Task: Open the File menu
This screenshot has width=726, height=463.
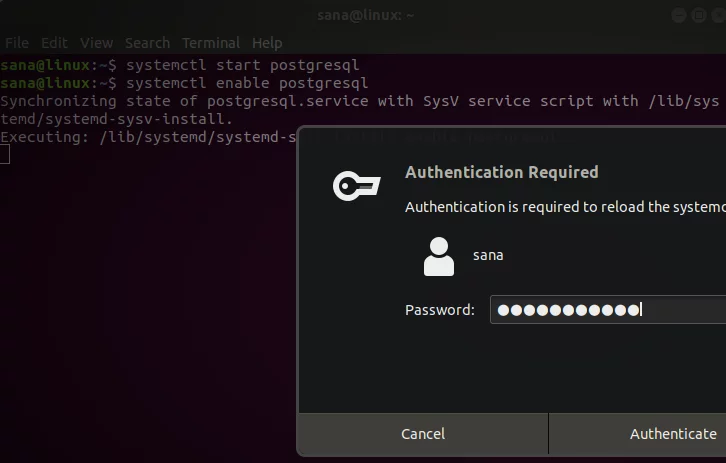Action: coord(17,43)
